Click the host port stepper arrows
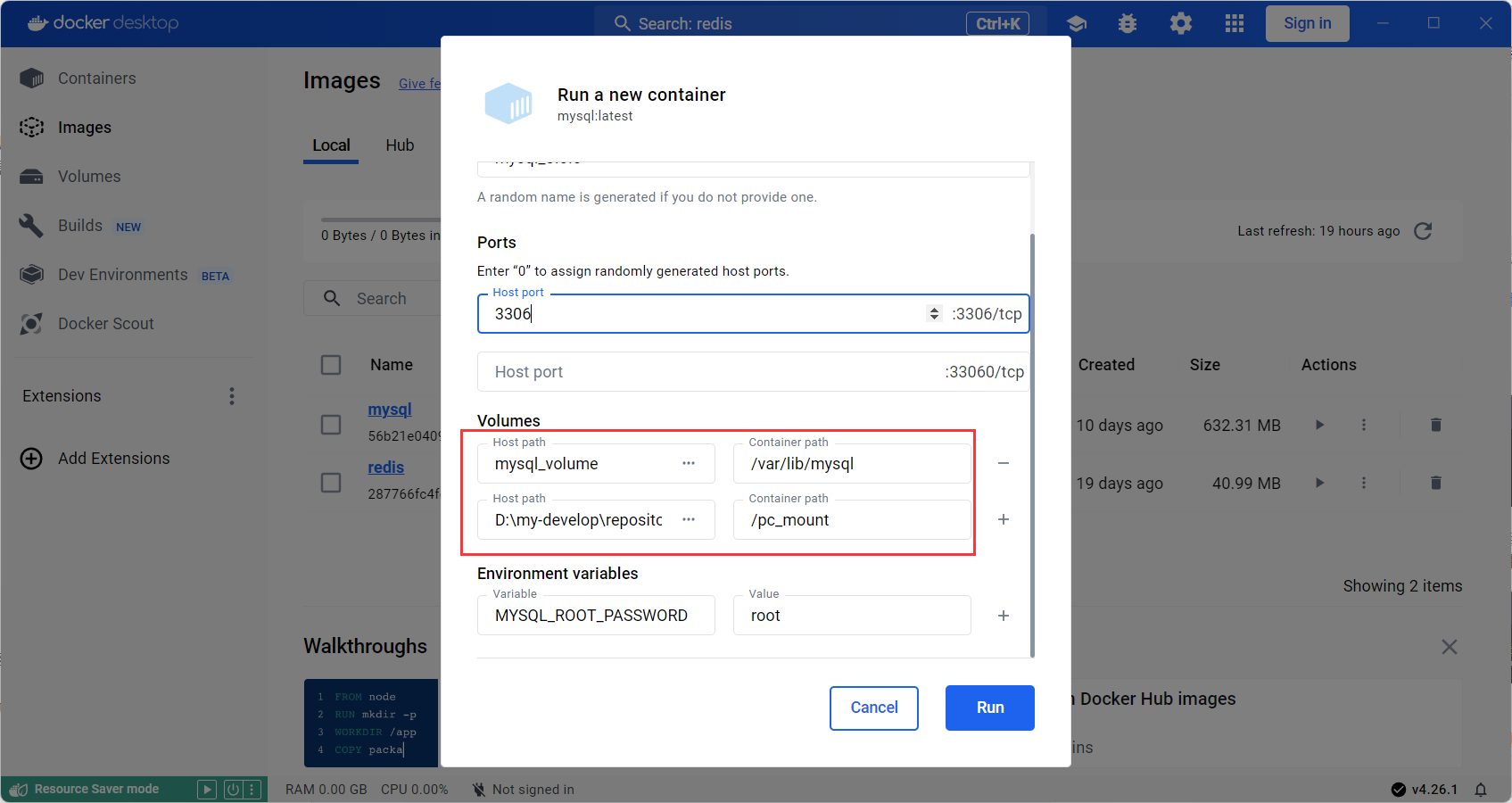 tap(934, 314)
